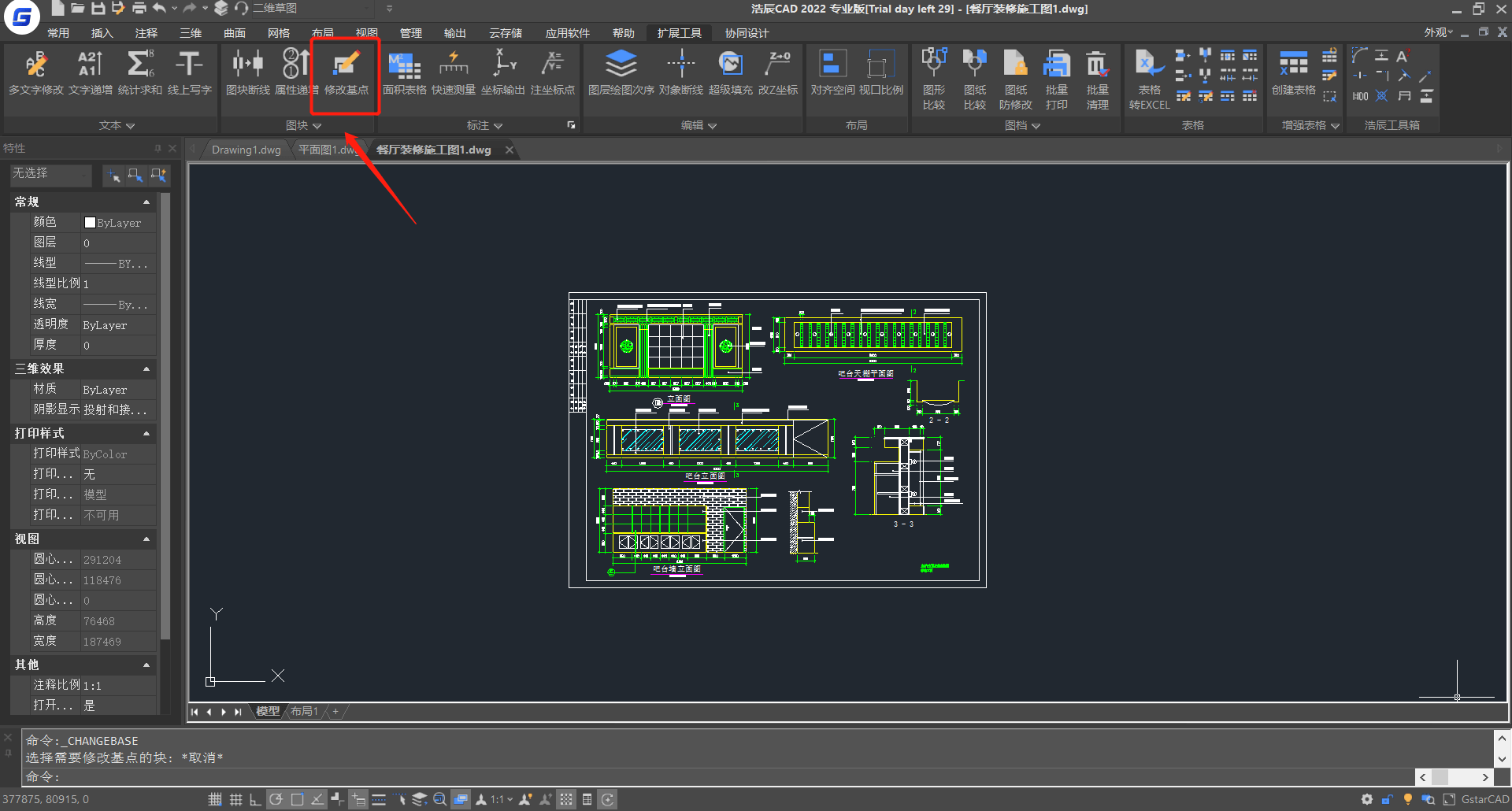Click the 超级填充 tool

pyautogui.click(x=731, y=72)
